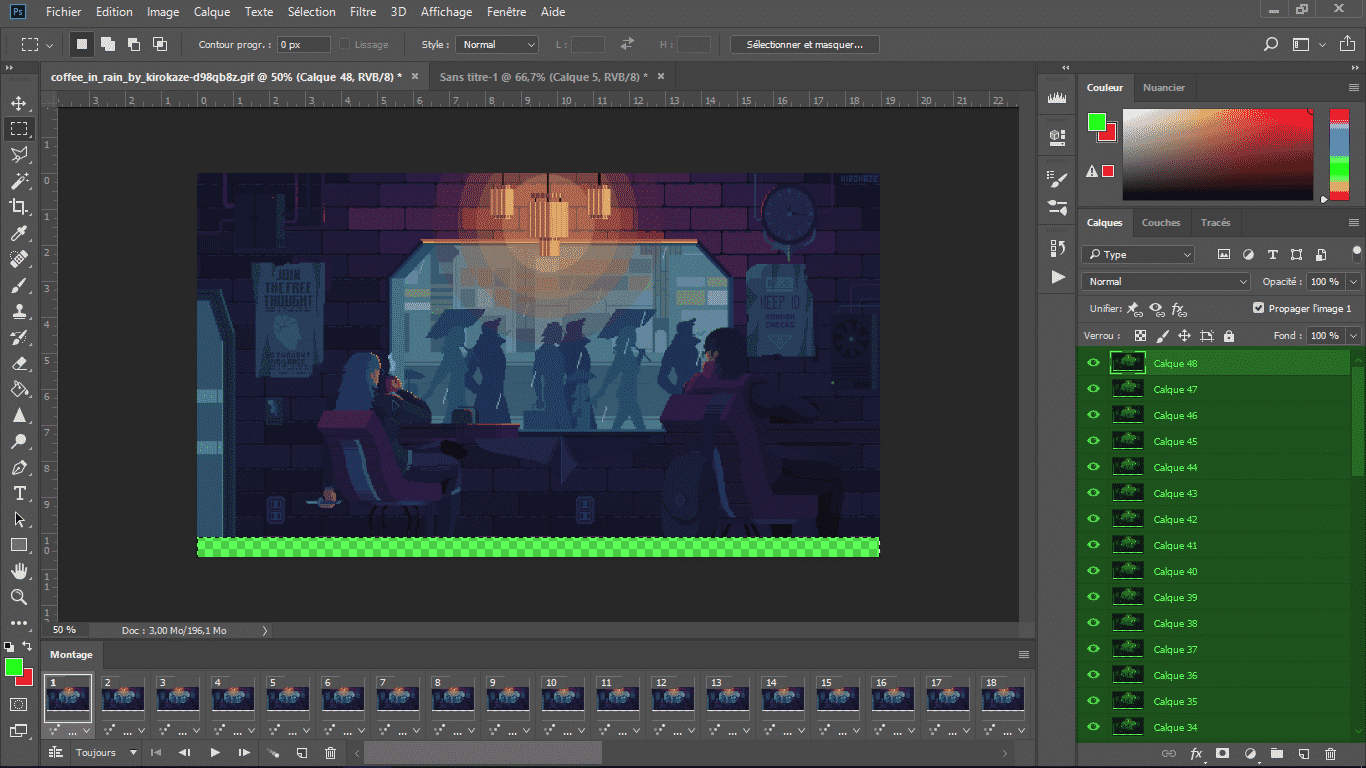Open the Normal blend mode dropdown
The width and height of the screenshot is (1366, 768).
(1166, 282)
